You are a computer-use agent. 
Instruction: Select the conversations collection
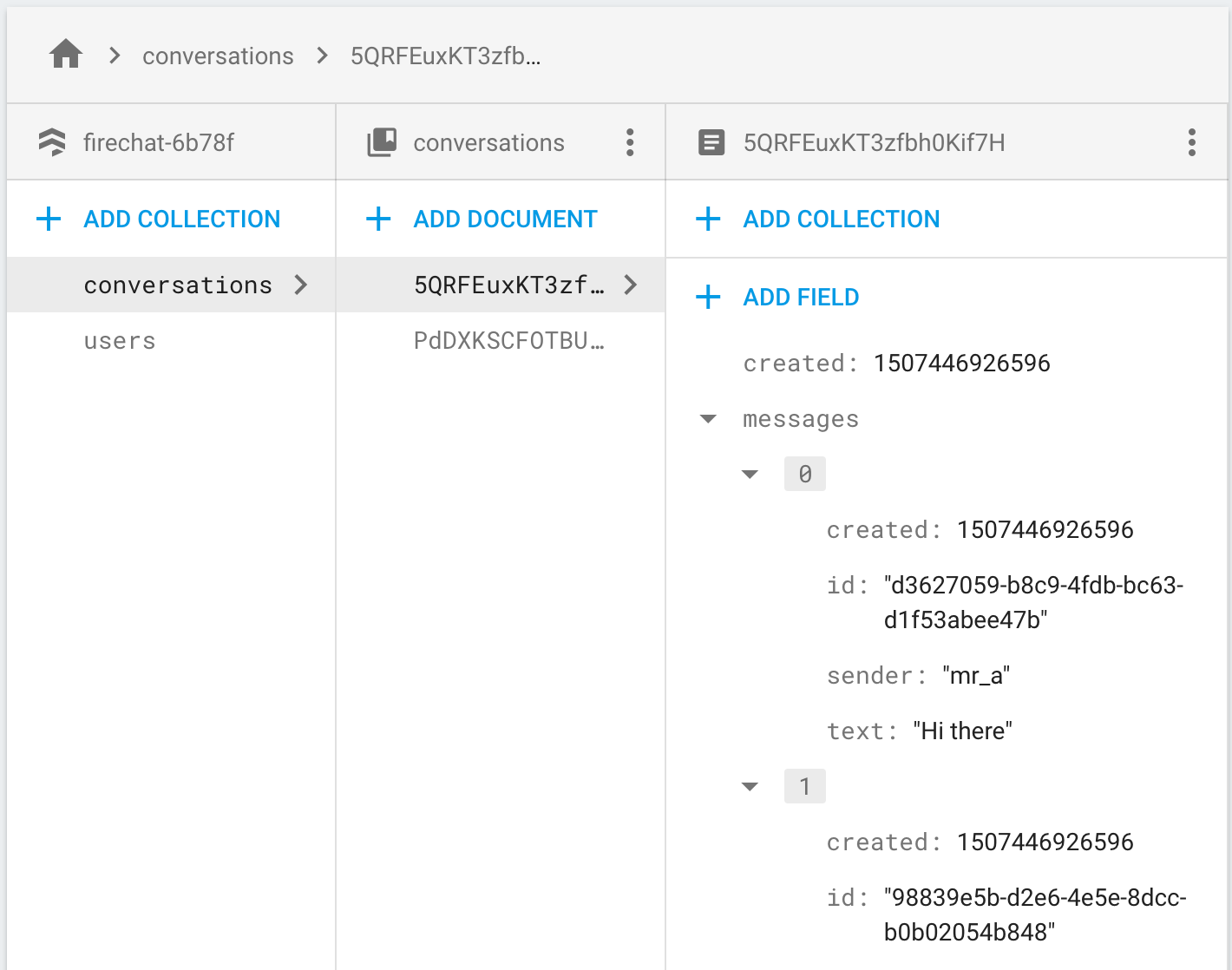[171, 285]
